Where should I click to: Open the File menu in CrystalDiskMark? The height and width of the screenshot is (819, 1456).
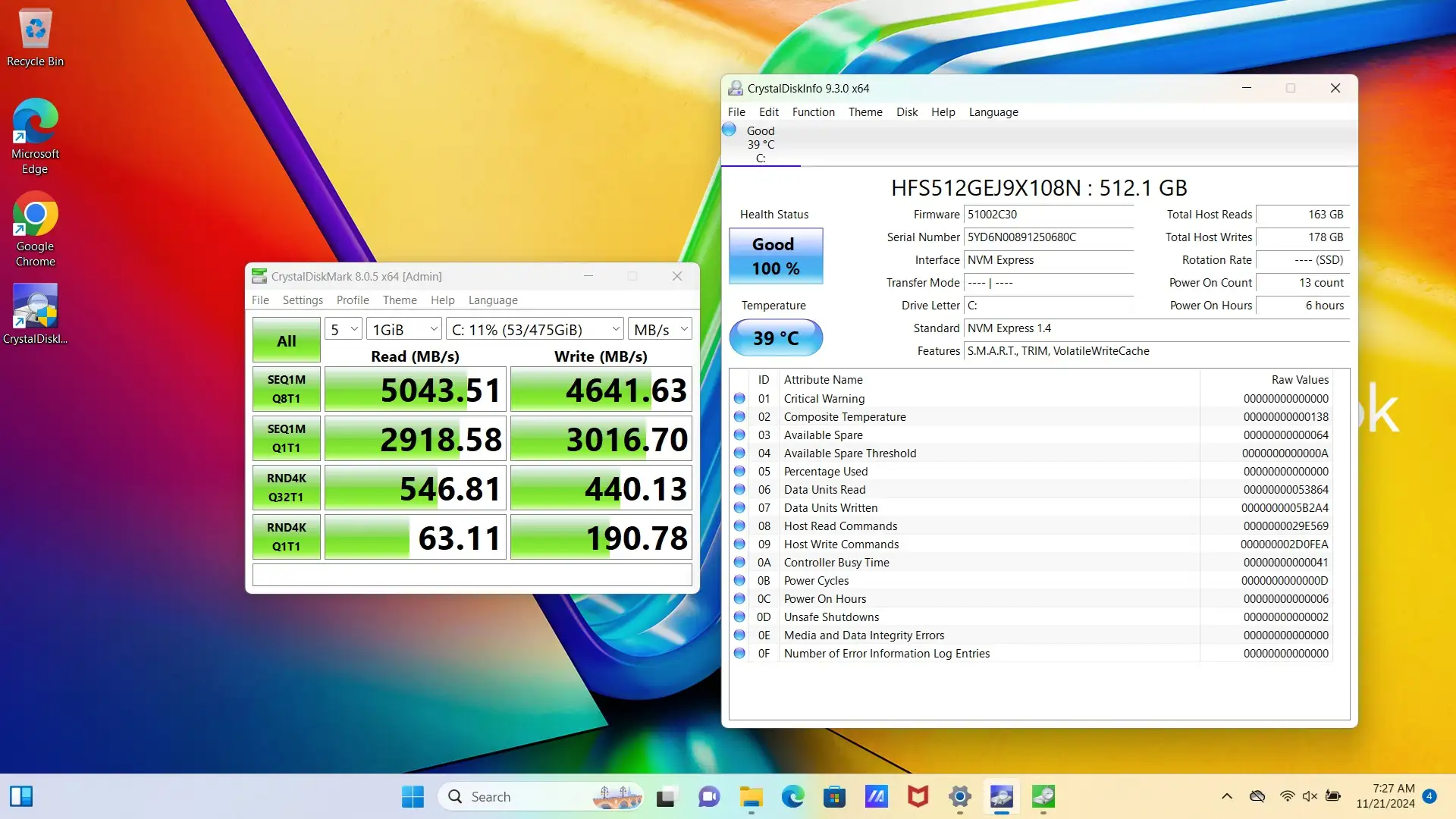coord(260,300)
